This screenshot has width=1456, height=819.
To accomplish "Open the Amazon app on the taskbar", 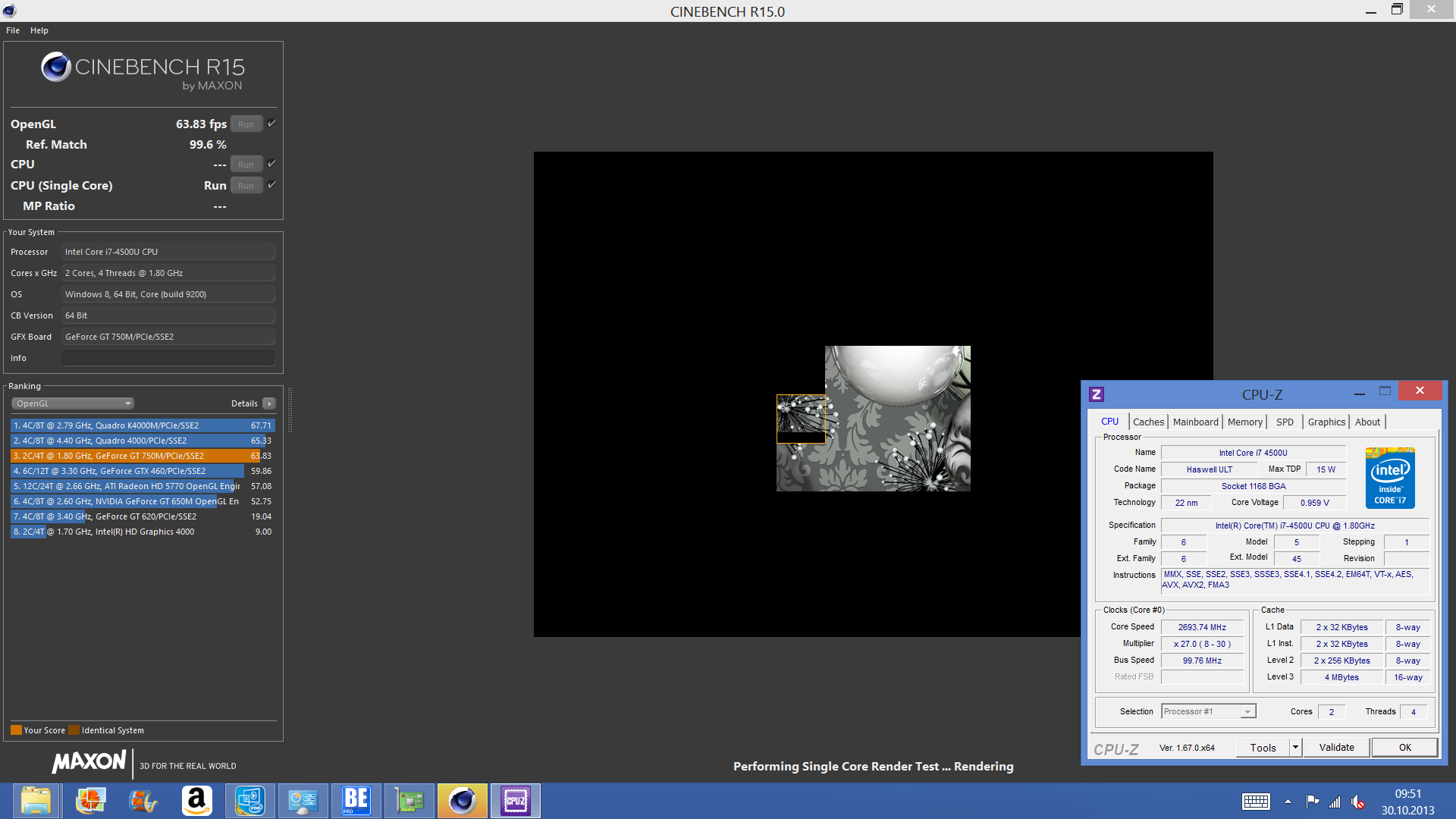I will [196, 801].
